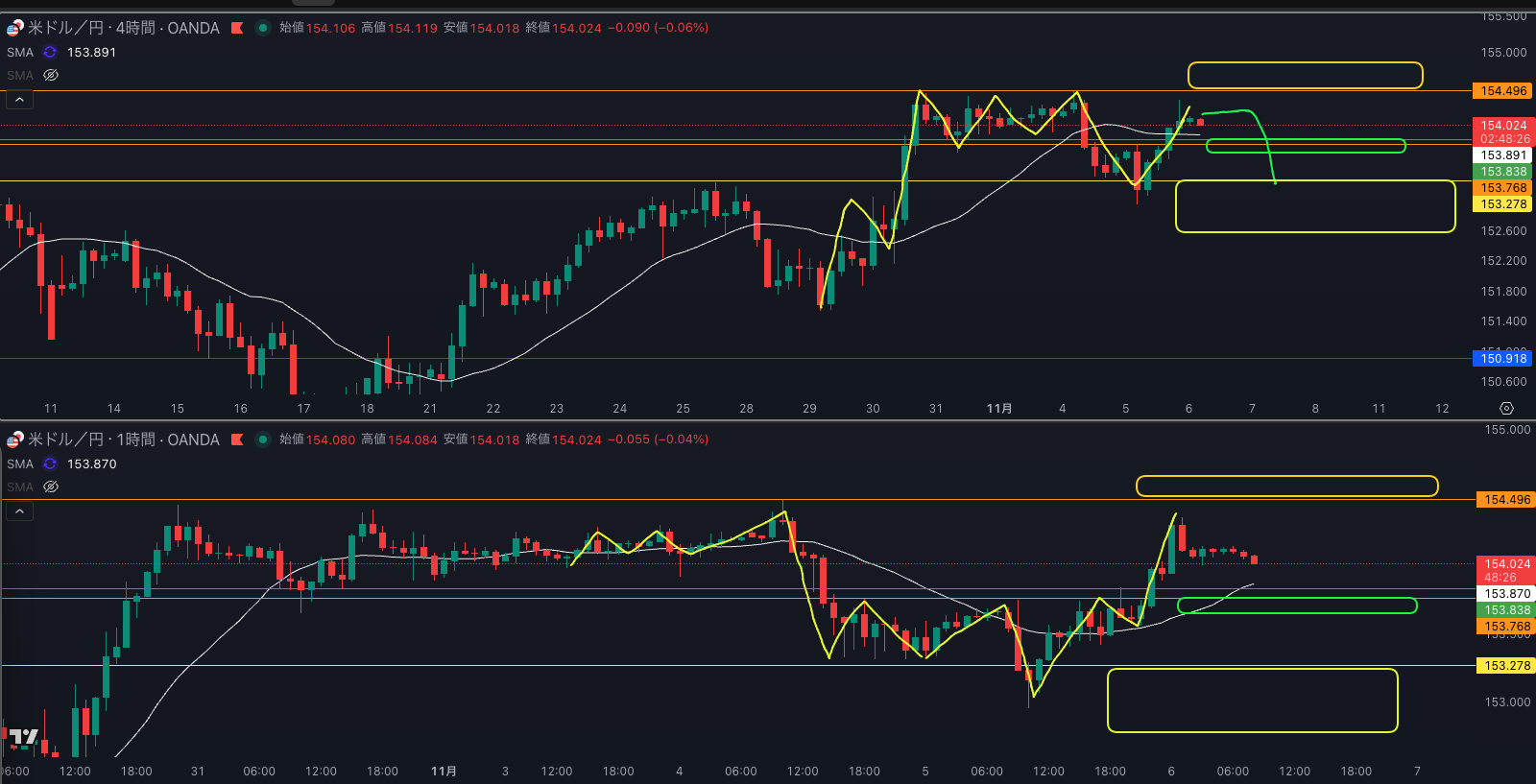Show the hidden SMA in 4-hour chart

pos(51,75)
